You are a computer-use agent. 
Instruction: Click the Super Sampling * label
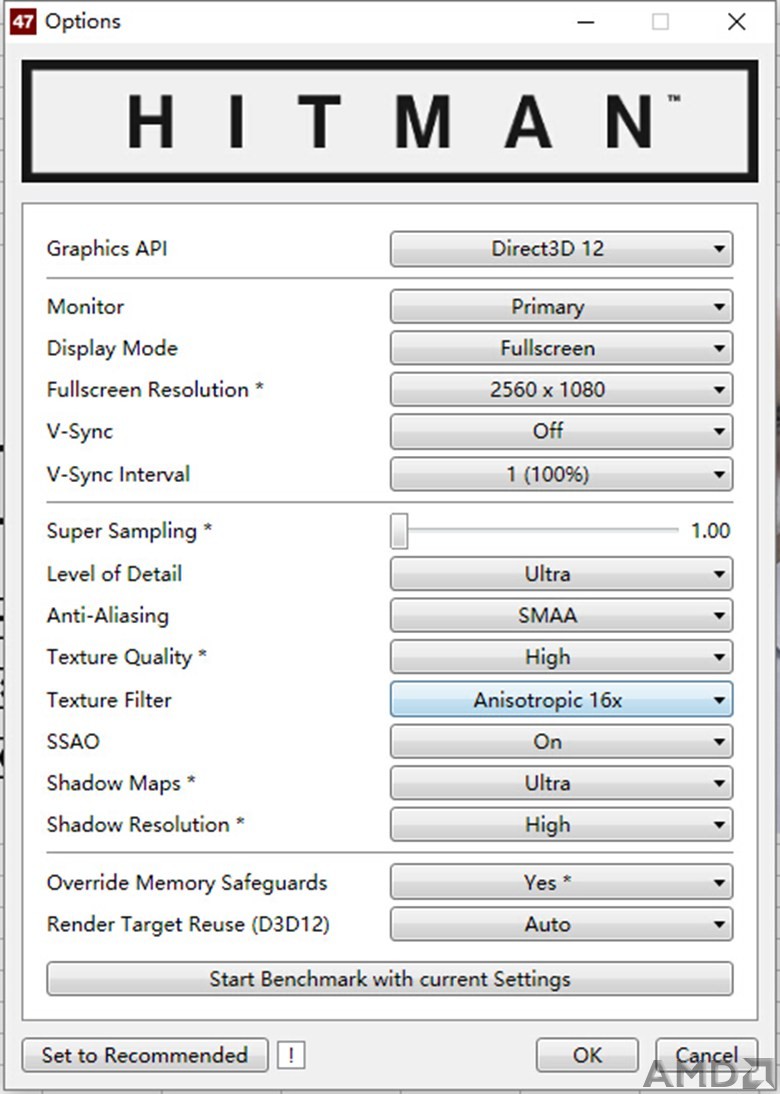[129, 531]
